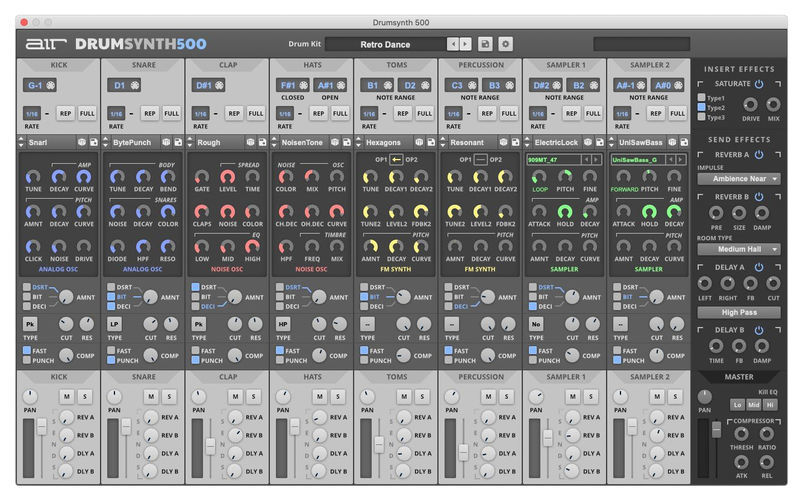The height and width of the screenshot is (501, 800).
Task: Click MIDI learn icon beside D#1 in Clap
Action: click(219, 85)
